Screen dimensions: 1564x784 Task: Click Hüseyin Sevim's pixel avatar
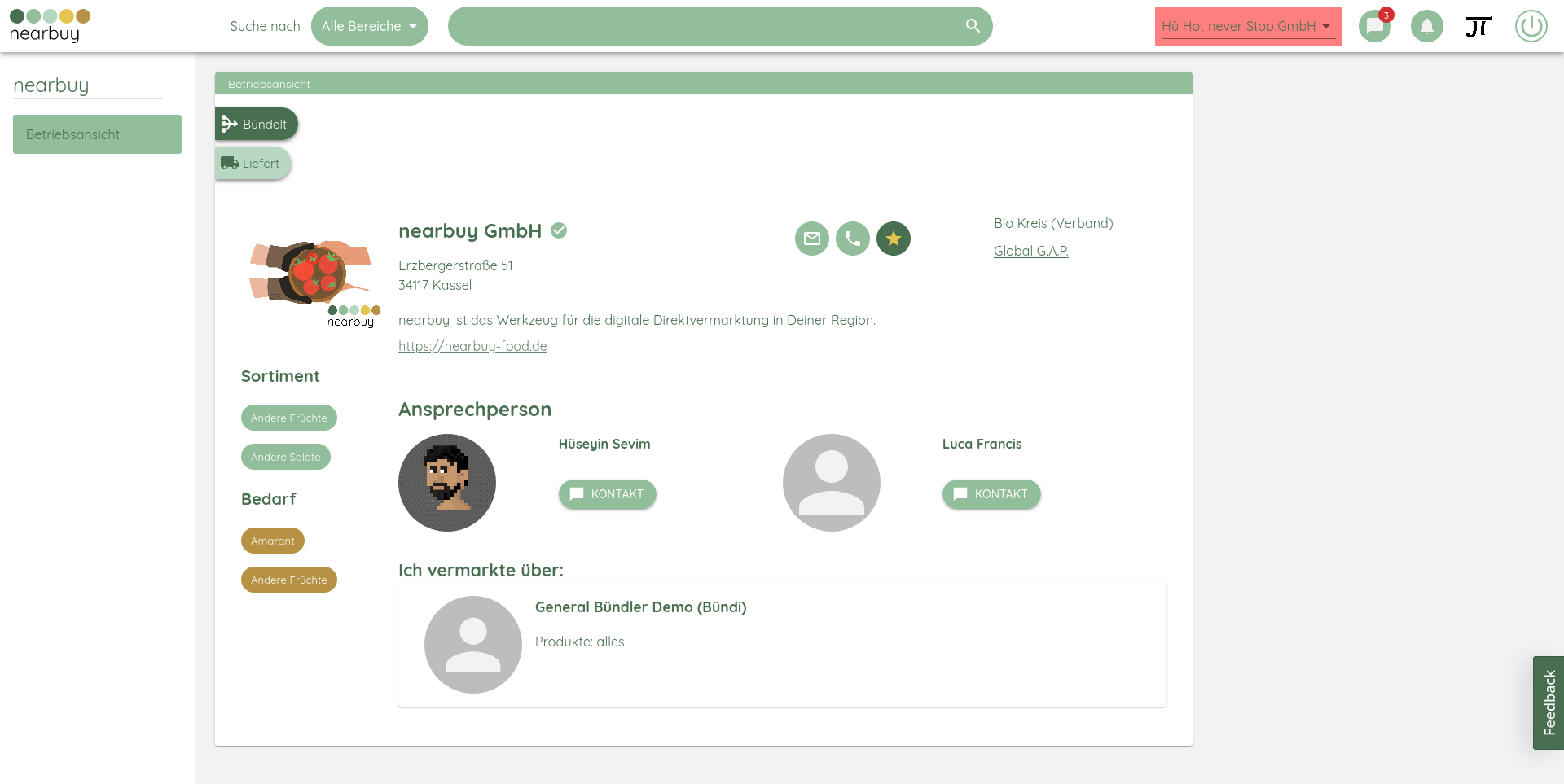tap(447, 483)
